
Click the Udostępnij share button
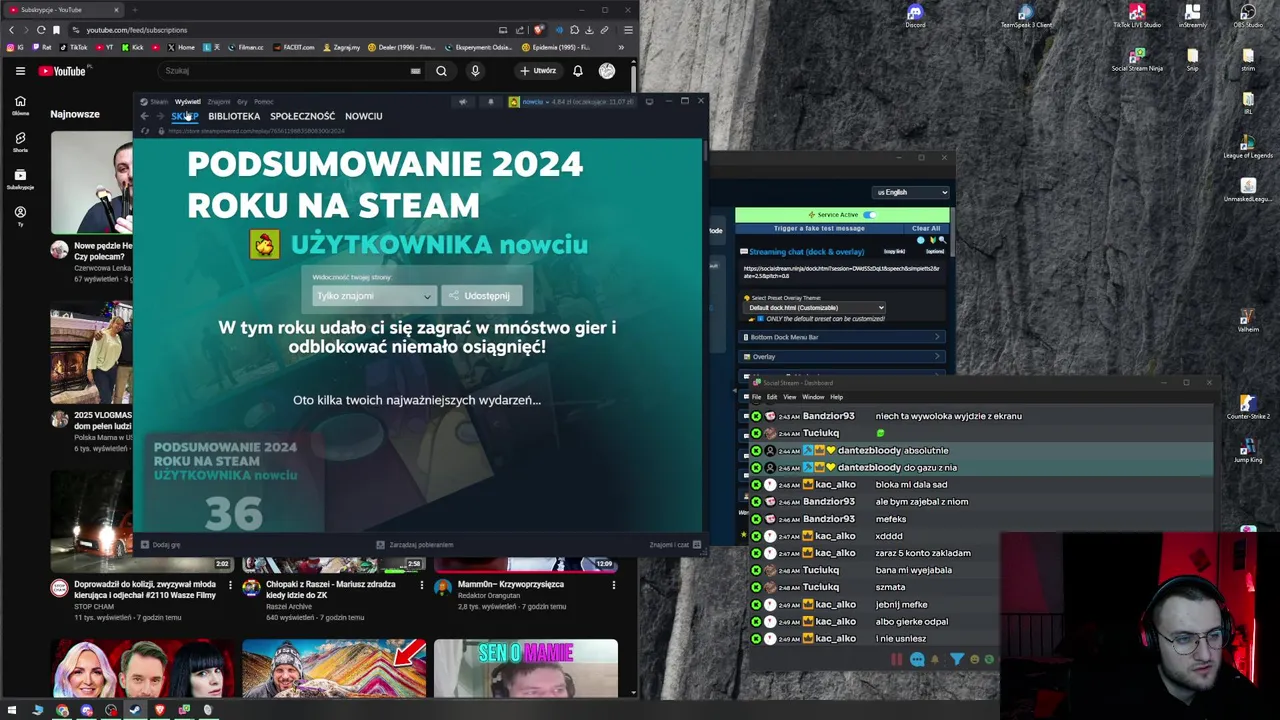click(482, 296)
